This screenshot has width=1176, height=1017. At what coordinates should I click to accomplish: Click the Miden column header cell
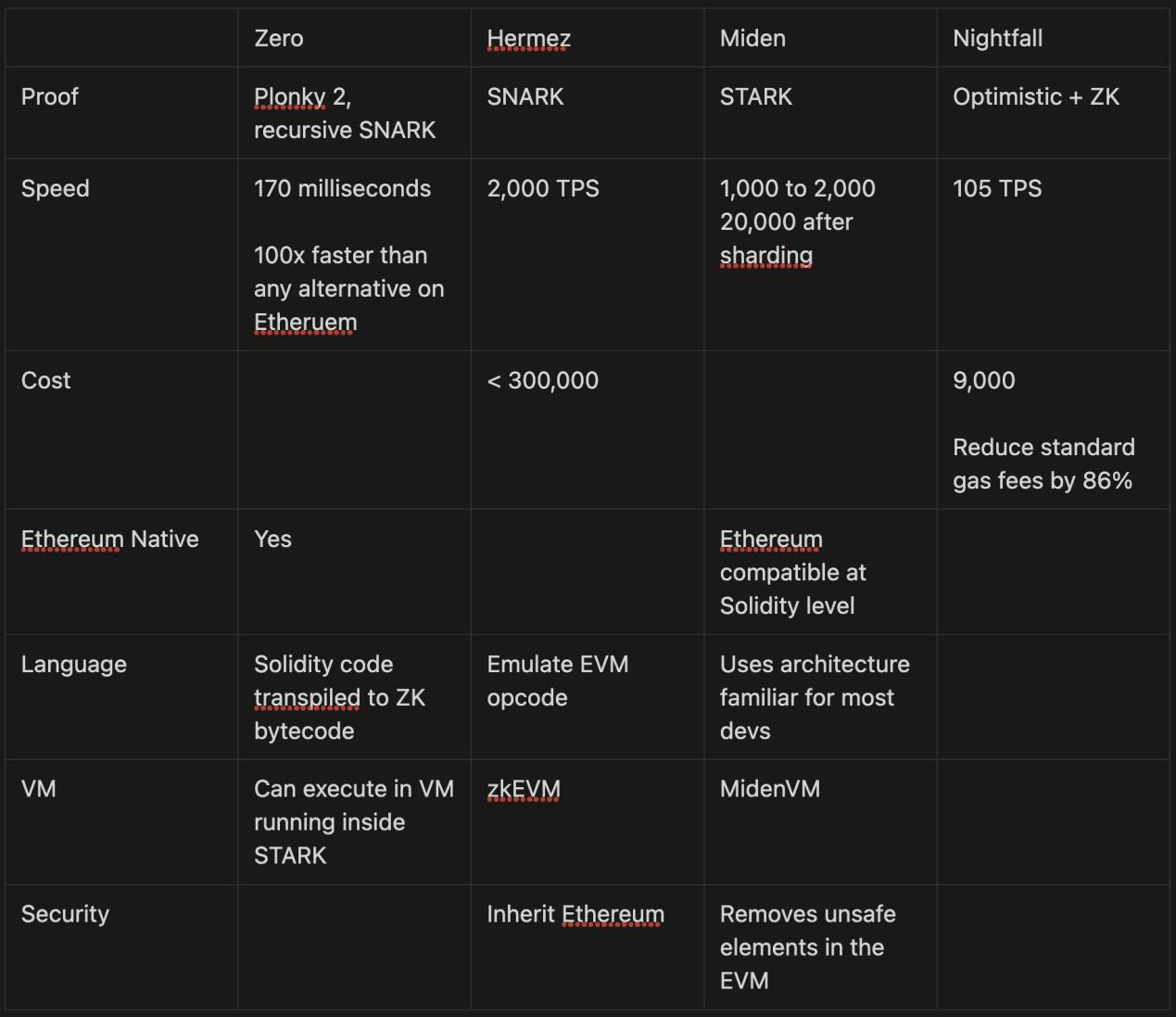pyautogui.click(x=752, y=38)
